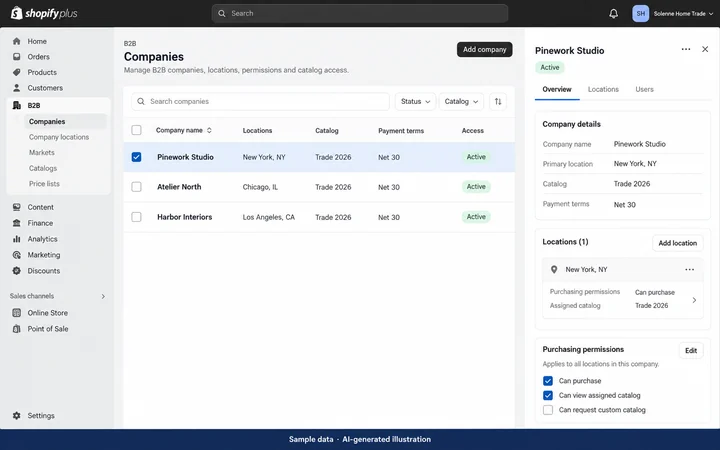Click Trade 2026 in Atelier North row

333,187
